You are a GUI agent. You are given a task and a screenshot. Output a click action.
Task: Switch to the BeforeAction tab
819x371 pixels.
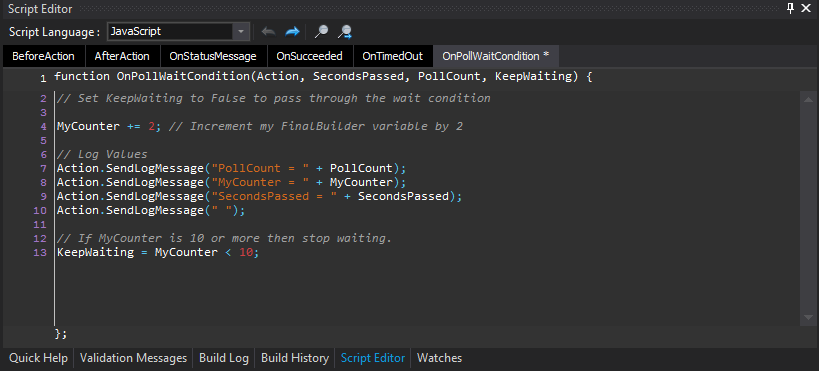(x=43, y=56)
